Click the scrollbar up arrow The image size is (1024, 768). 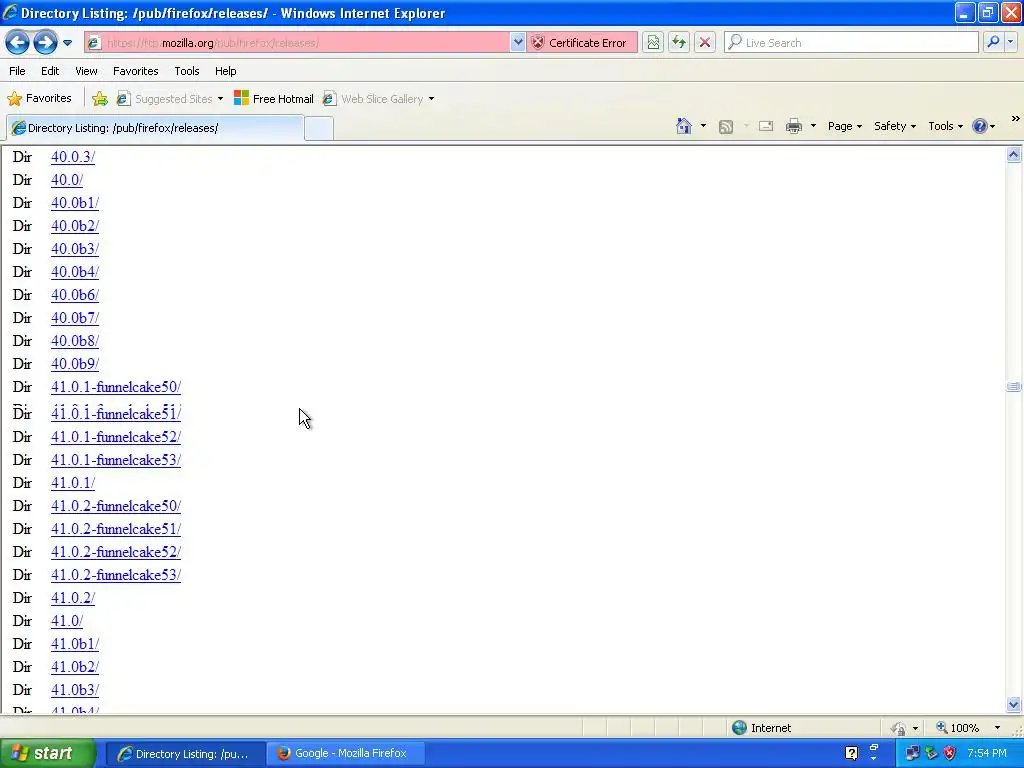point(1014,155)
